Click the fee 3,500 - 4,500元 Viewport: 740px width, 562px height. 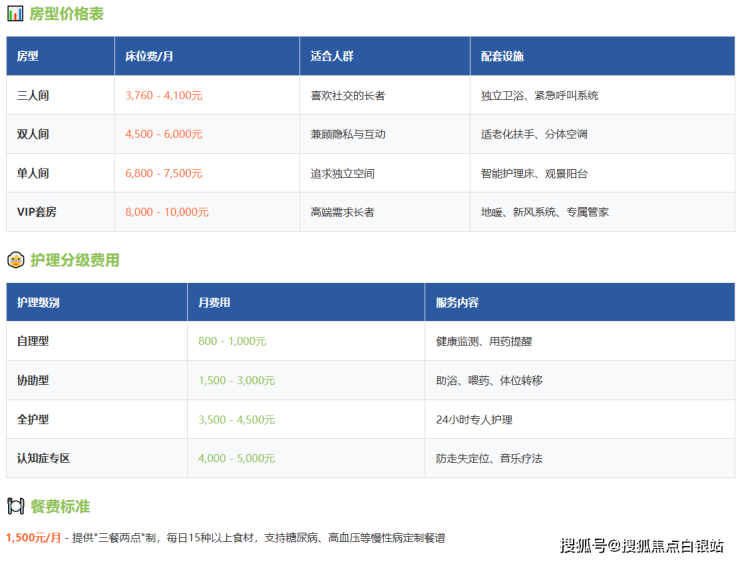tap(236, 419)
